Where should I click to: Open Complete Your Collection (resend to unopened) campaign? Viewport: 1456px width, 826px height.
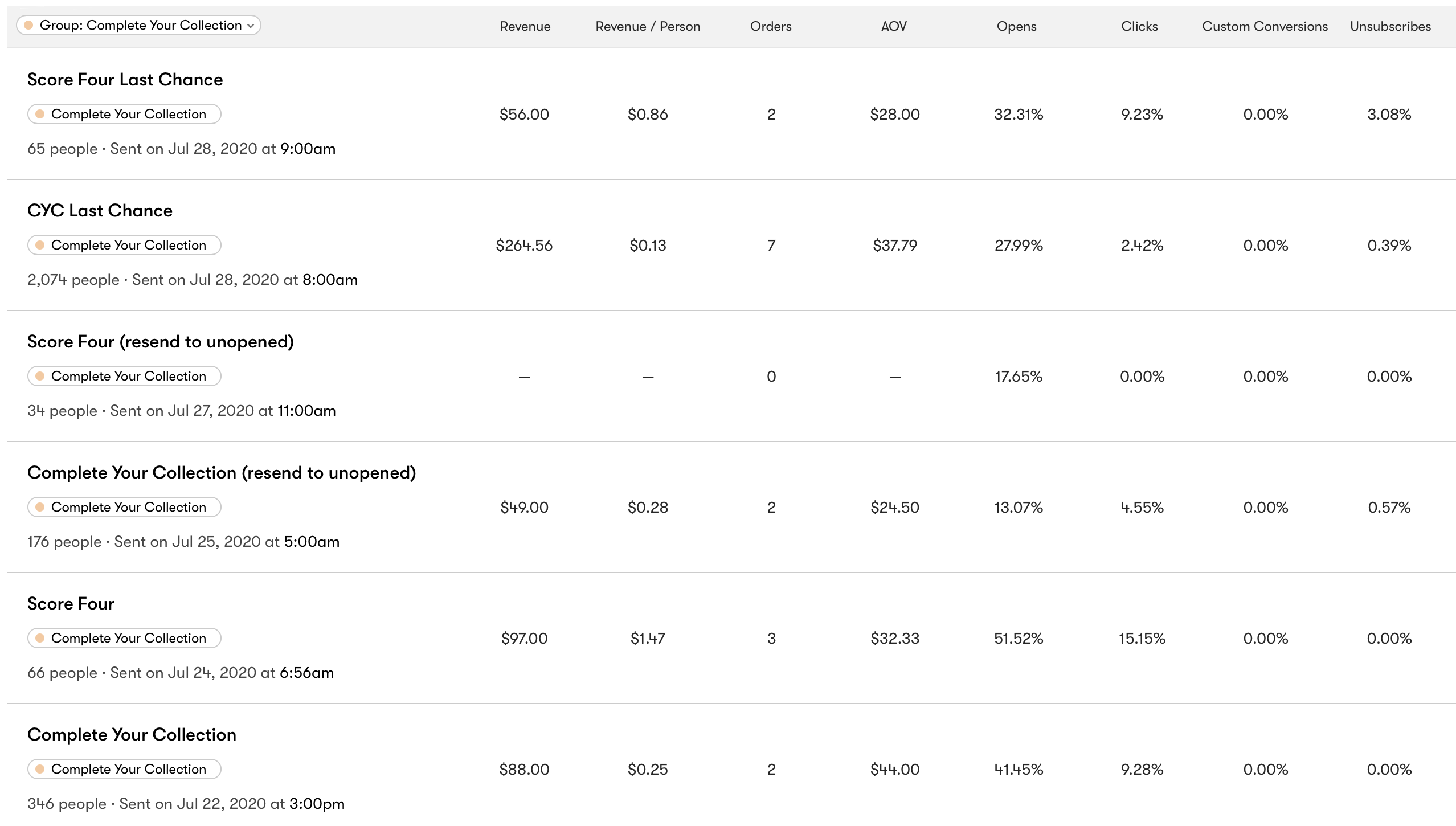coord(222,473)
